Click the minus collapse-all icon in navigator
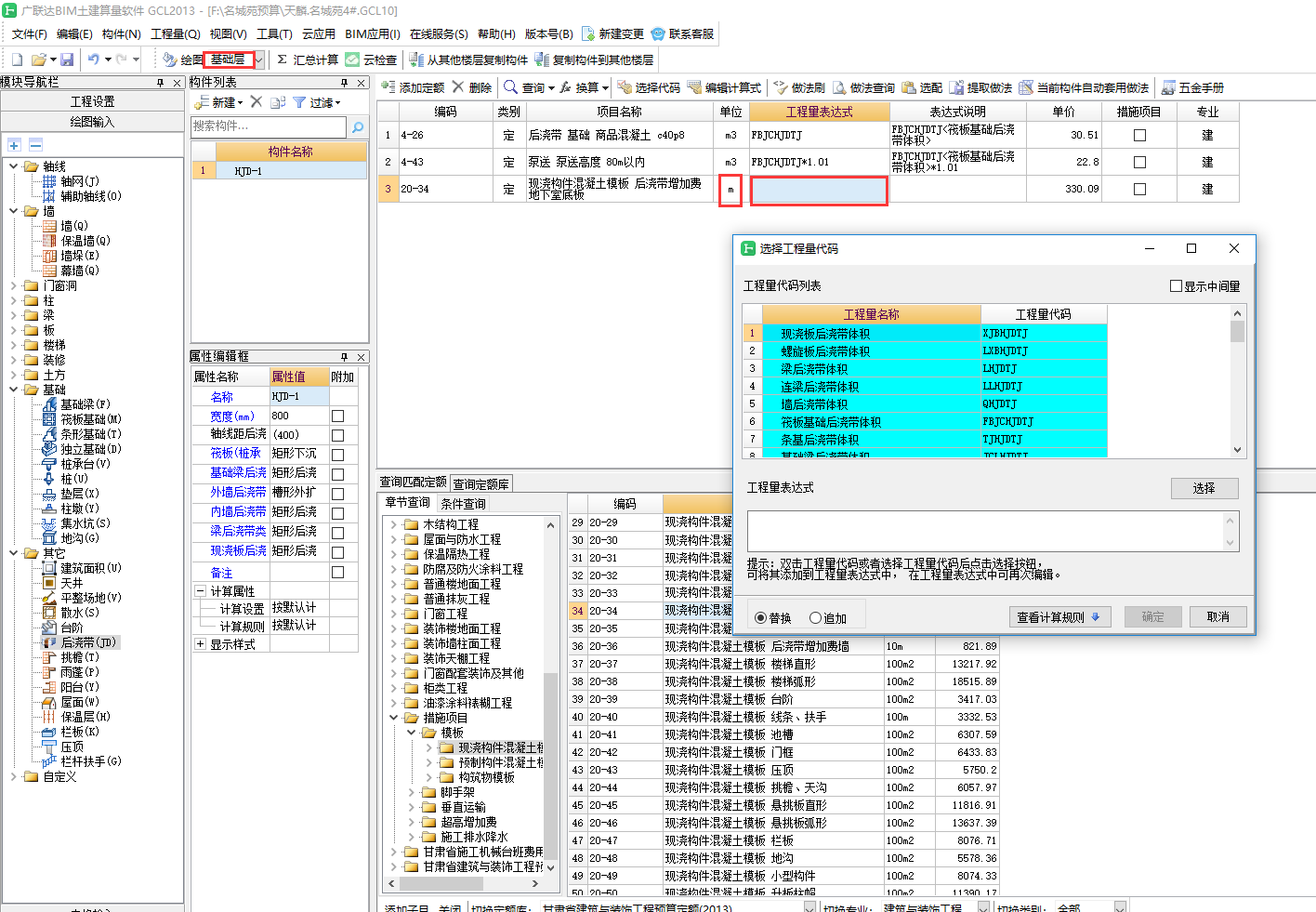Viewport: 1316px width, 912px height. click(x=35, y=145)
